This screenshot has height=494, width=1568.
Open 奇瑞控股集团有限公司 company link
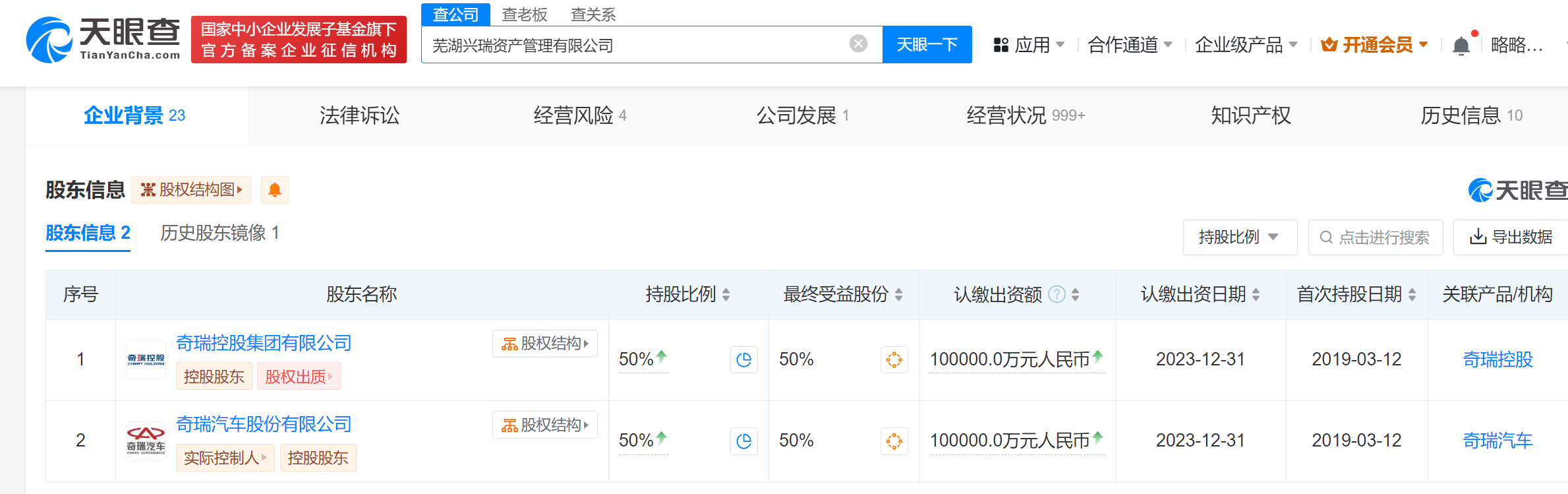(x=264, y=343)
